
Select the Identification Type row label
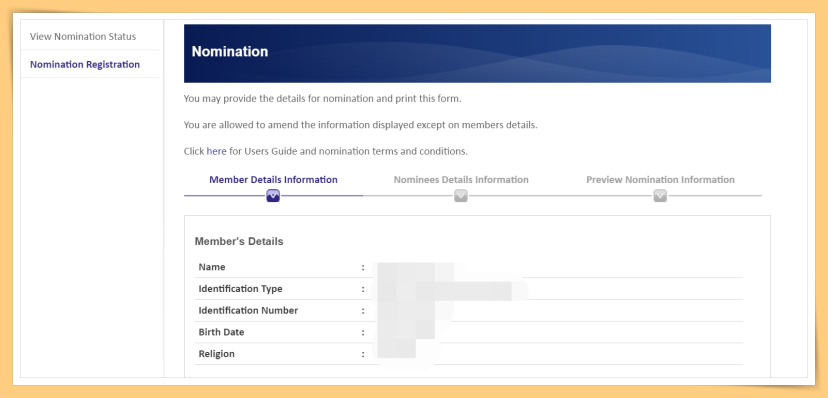coord(240,289)
